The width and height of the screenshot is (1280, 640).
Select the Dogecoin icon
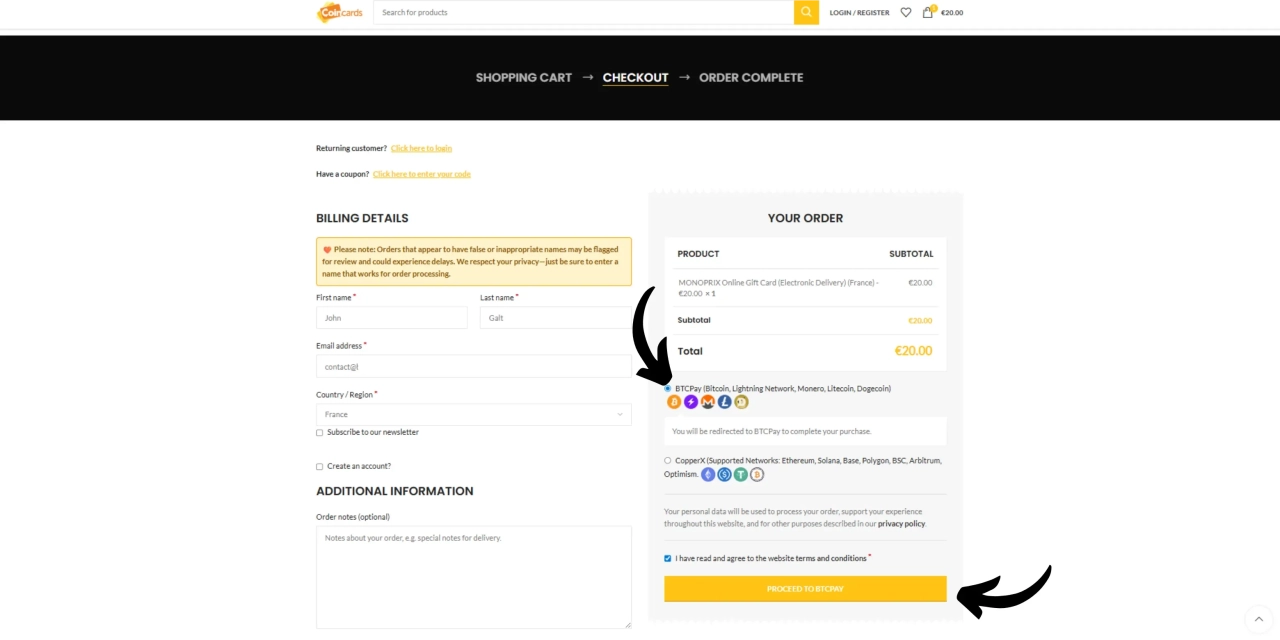pos(741,401)
